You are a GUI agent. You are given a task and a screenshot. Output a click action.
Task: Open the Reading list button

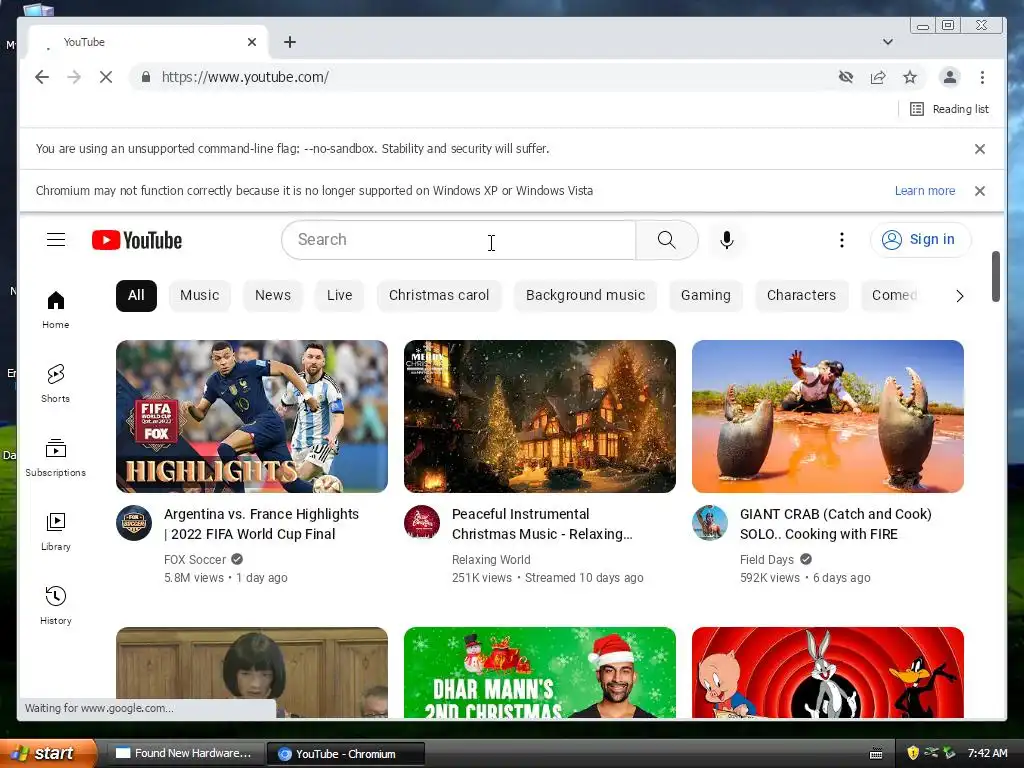click(950, 109)
